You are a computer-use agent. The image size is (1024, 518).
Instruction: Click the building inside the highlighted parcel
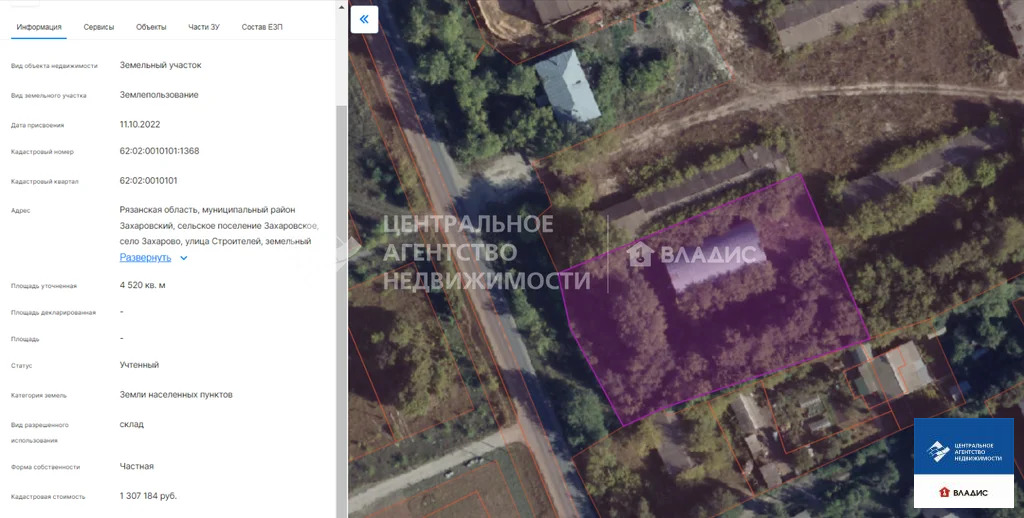714,255
